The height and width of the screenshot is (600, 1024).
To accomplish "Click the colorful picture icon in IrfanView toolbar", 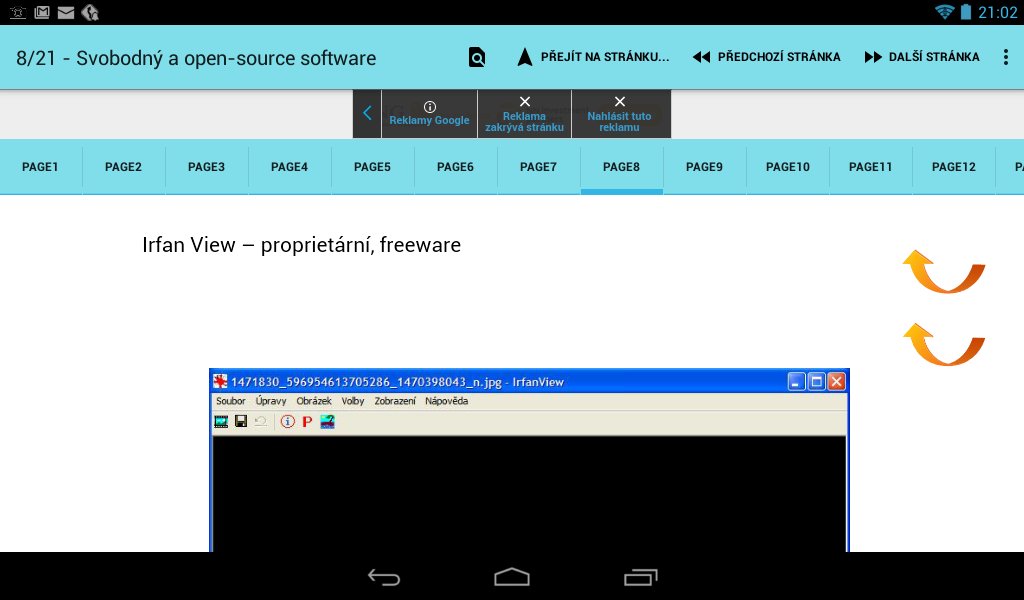I will pyautogui.click(x=327, y=422).
